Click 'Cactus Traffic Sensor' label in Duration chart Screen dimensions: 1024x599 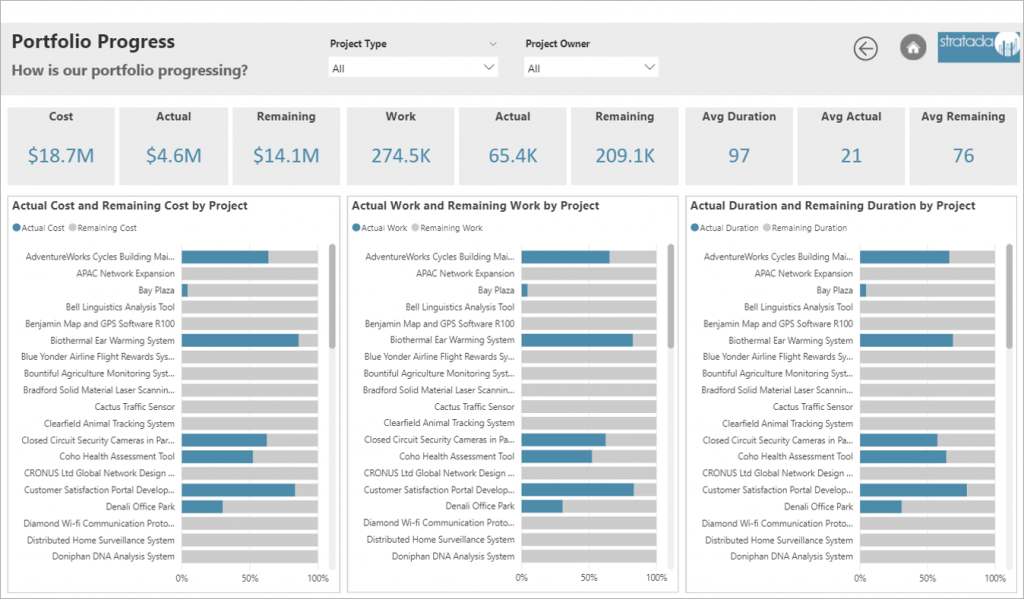(813, 406)
